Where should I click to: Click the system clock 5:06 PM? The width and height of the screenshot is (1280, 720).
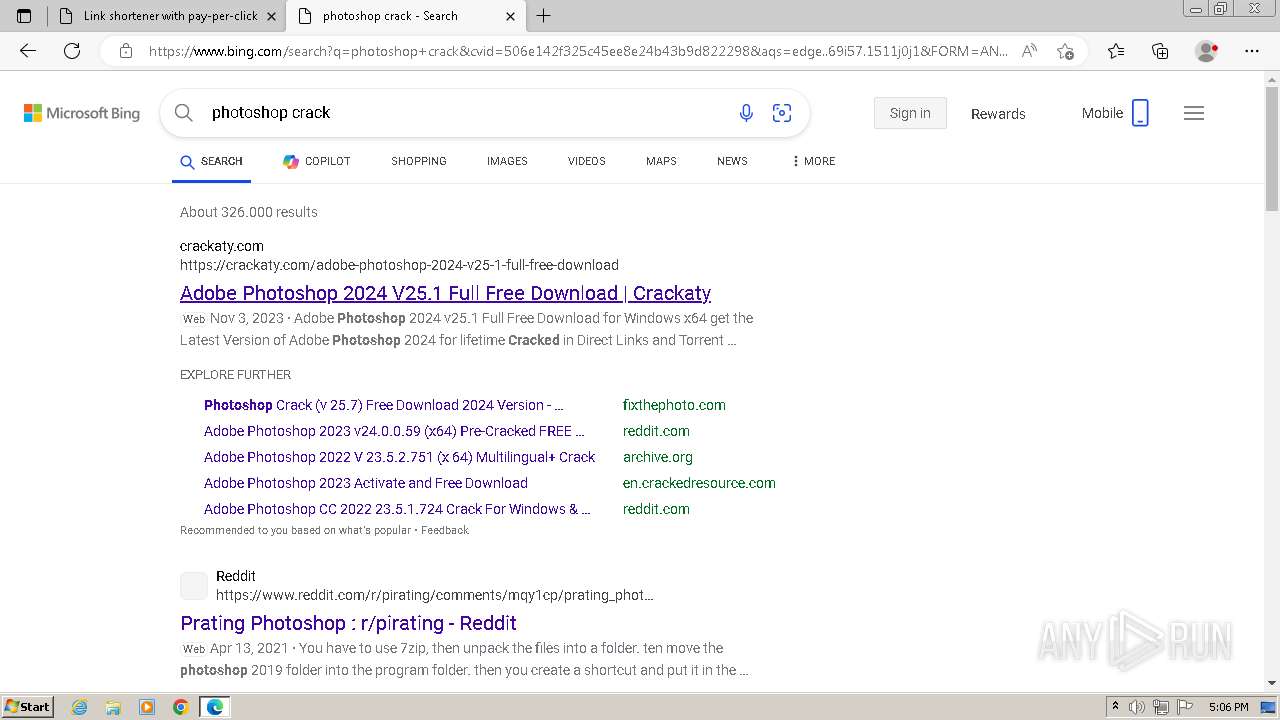coord(1228,707)
